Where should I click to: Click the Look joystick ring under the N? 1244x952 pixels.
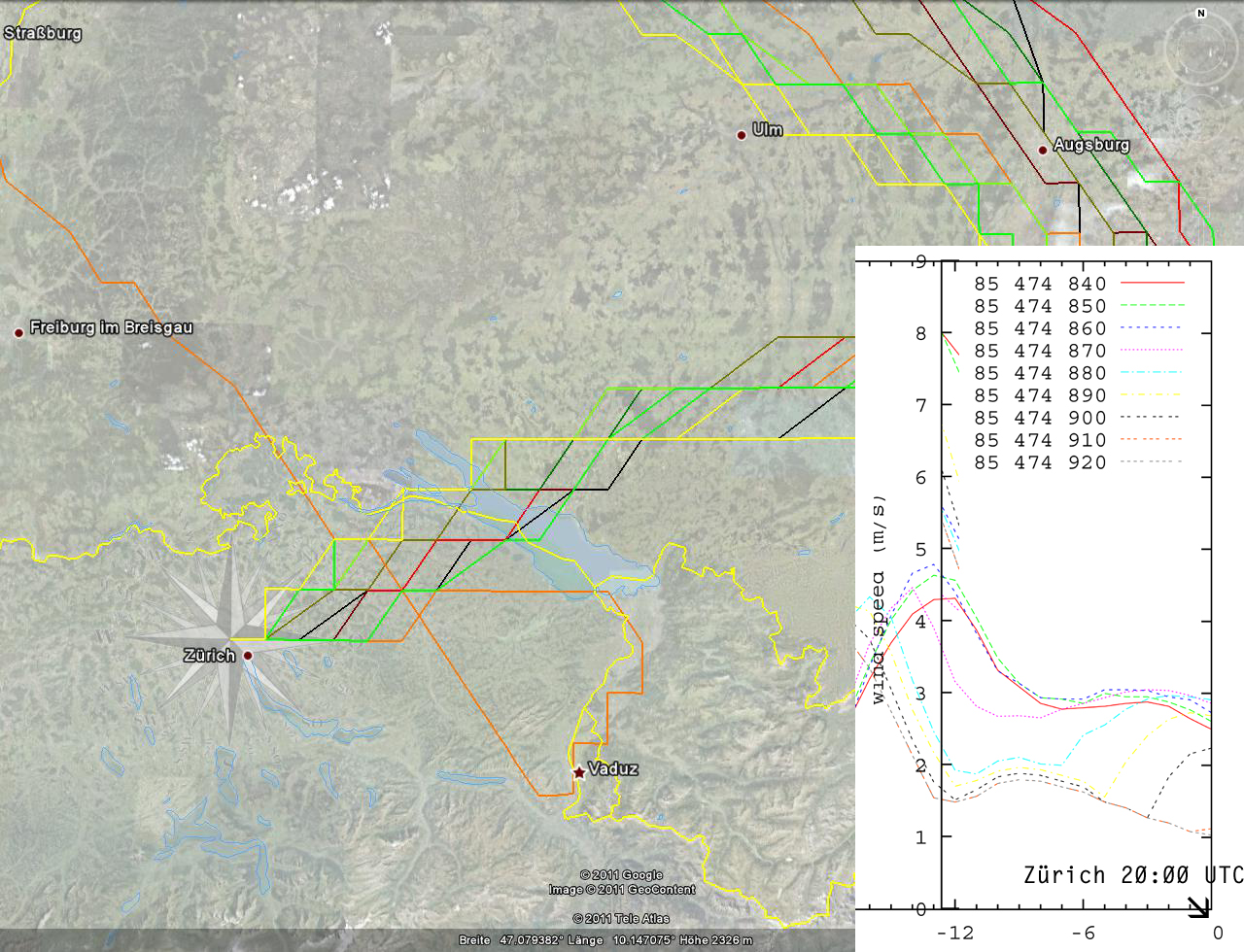point(1201,47)
